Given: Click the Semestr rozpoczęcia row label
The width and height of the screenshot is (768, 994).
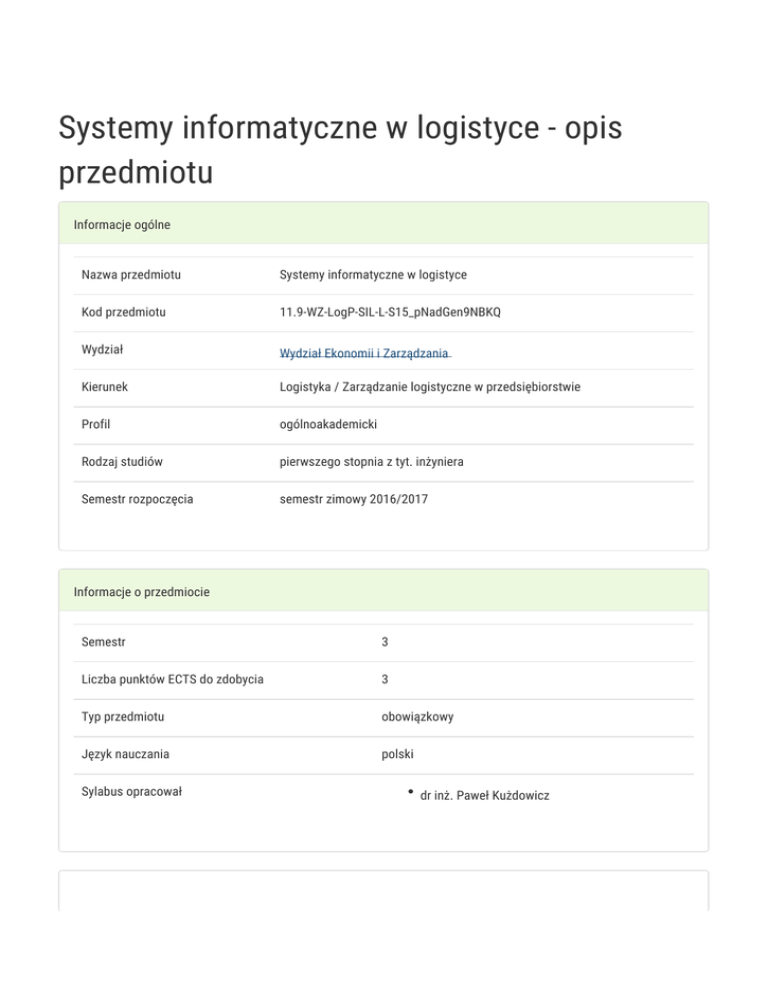Looking at the screenshot, I should click(x=137, y=498).
